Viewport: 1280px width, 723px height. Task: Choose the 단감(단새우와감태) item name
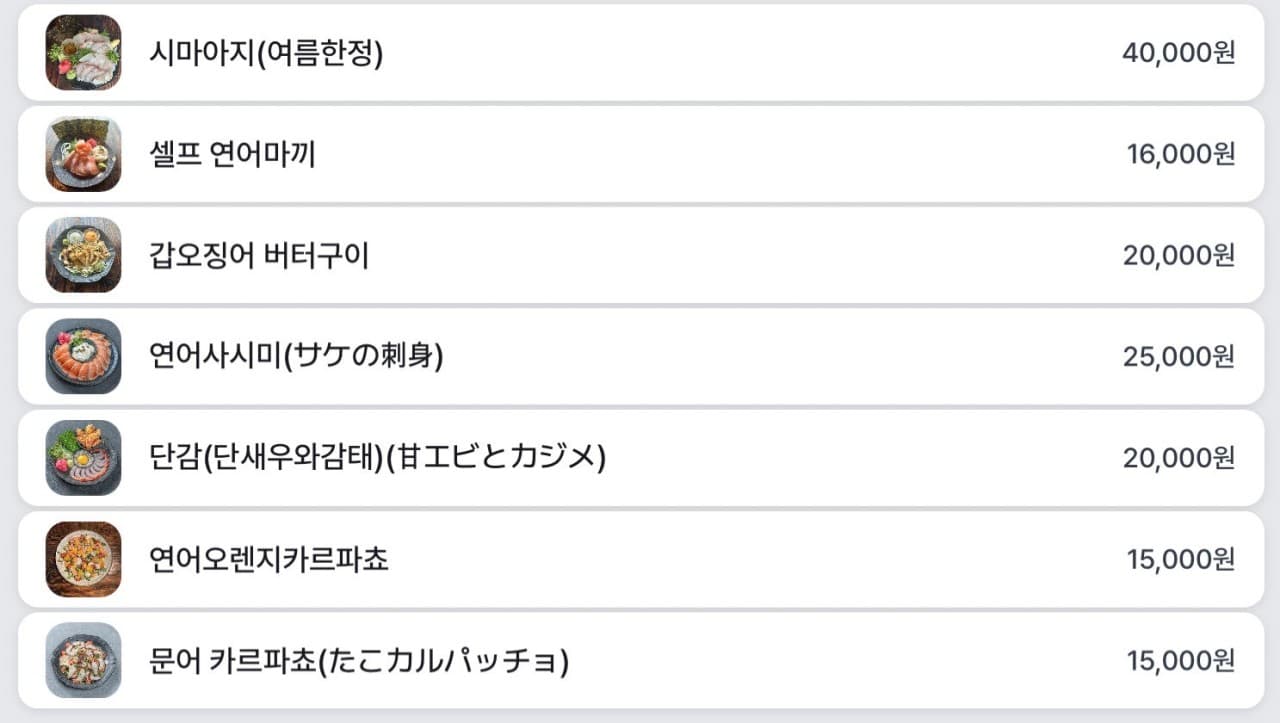pos(377,458)
